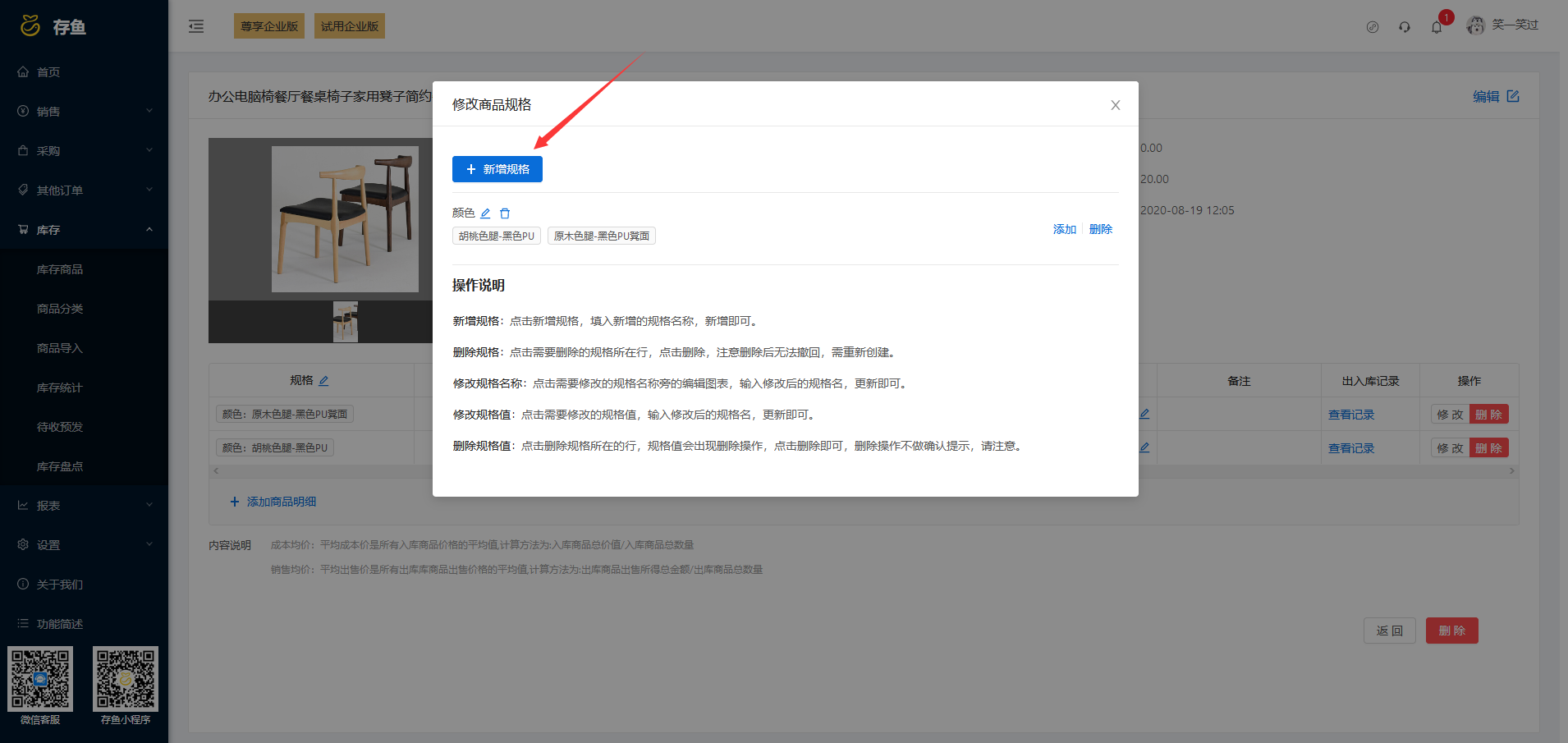Click the 新增规格 button

click(x=497, y=169)
